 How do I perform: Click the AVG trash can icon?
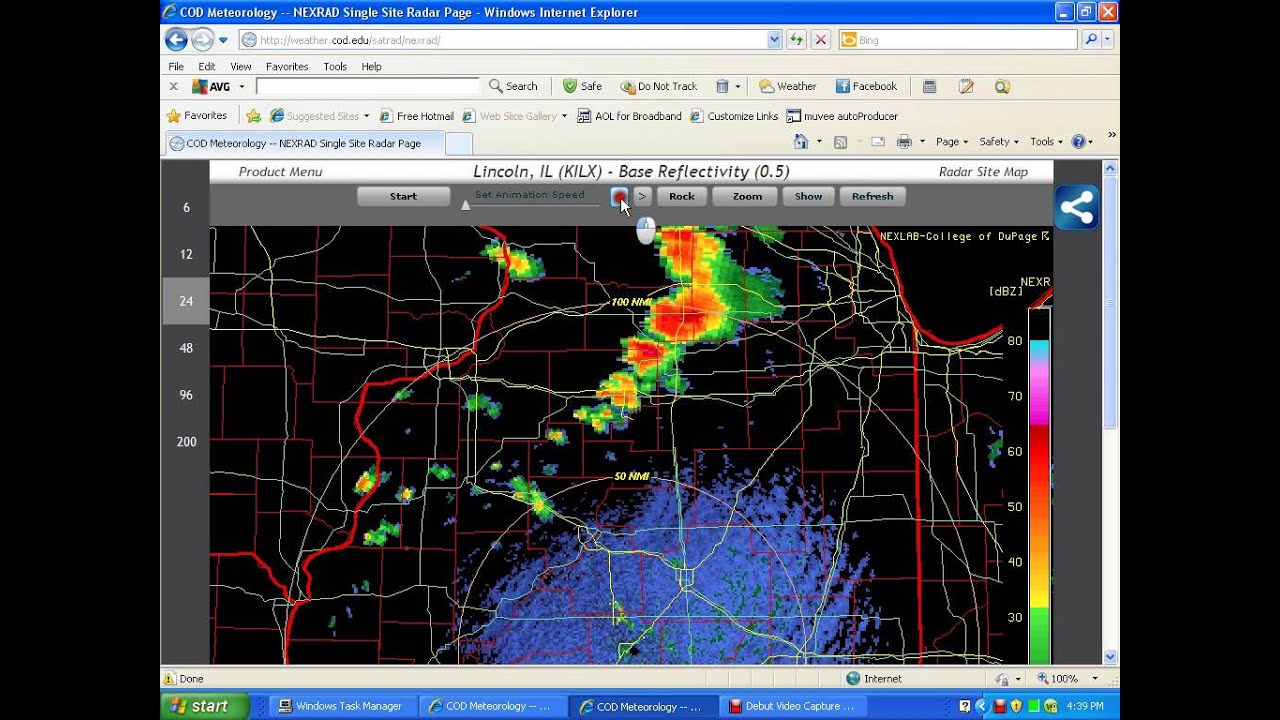722,86
